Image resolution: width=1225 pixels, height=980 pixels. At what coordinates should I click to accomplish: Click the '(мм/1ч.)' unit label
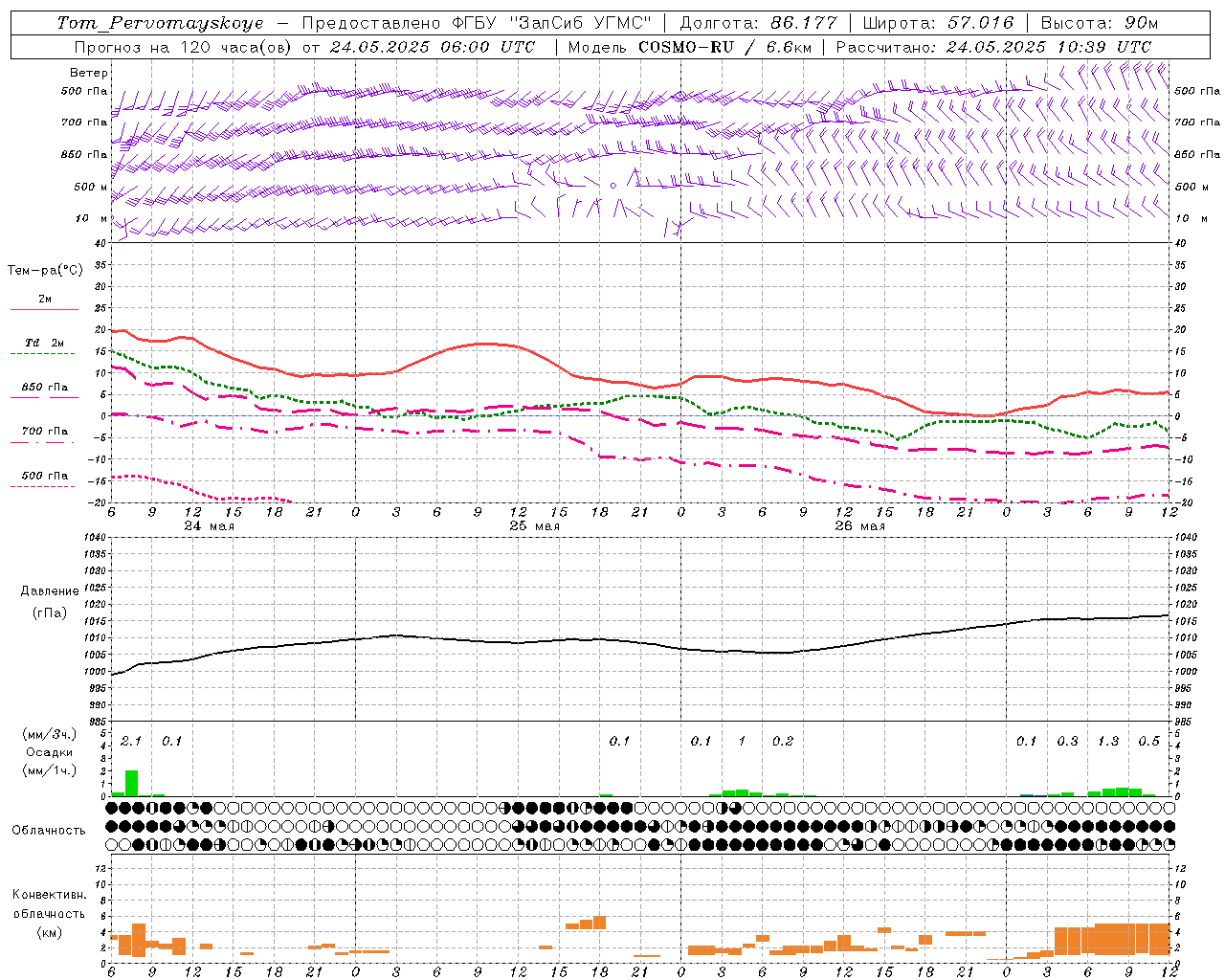(x=47, y=770)
